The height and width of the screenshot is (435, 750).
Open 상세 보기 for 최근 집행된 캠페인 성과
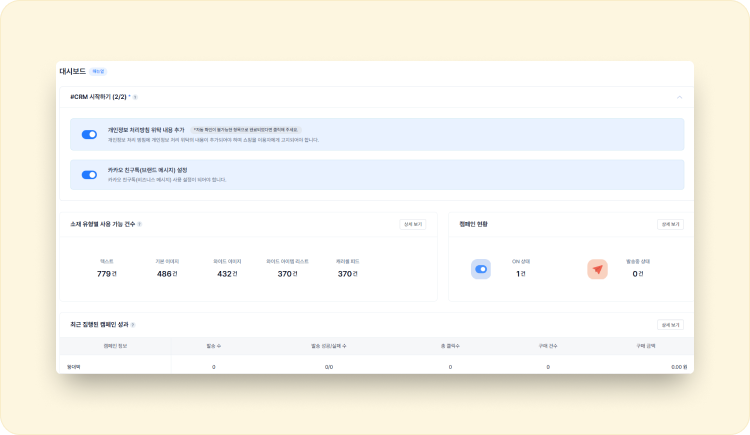tap(670, 325)
